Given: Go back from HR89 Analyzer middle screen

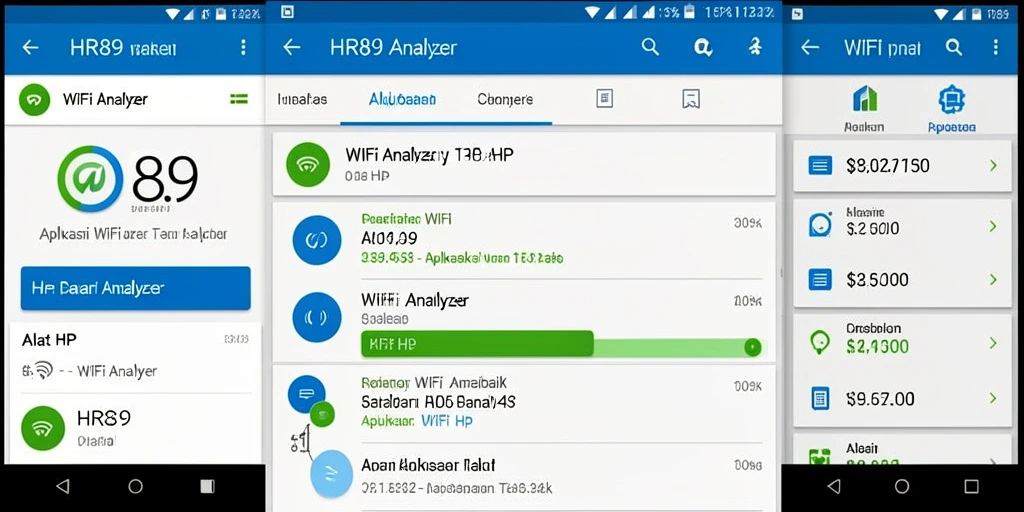Looking at the screenshot, I should (x=291, y=47).
